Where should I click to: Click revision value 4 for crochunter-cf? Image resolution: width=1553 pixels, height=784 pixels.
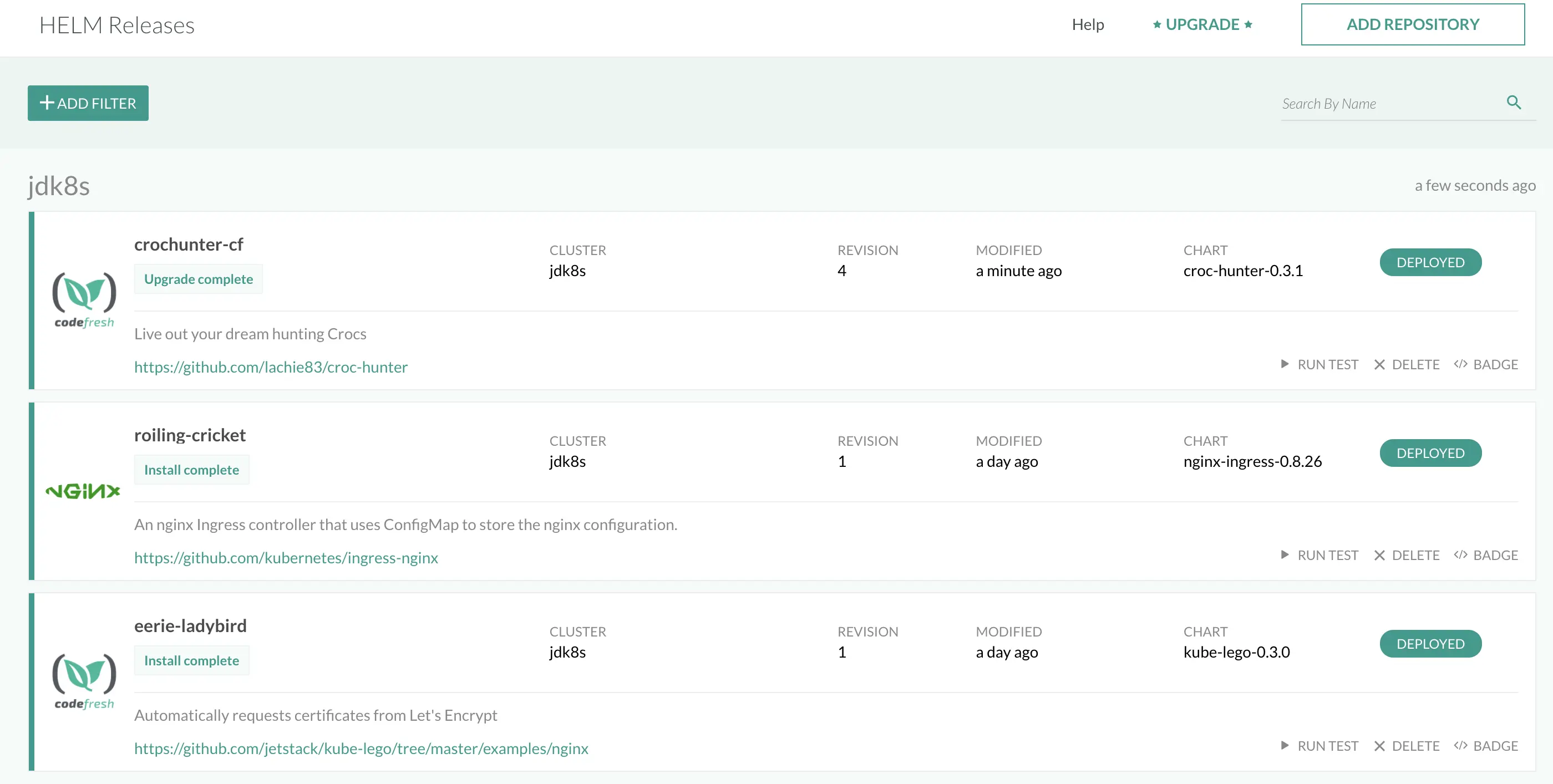click(841, 271)
